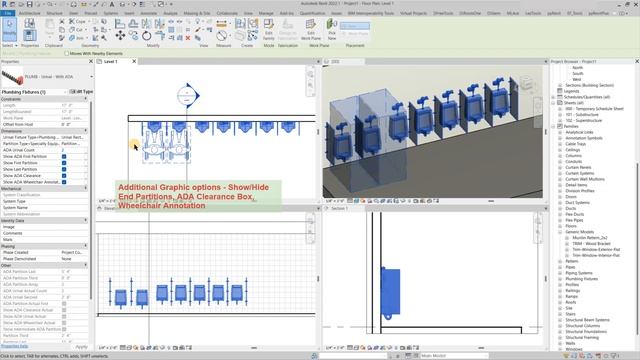Screen dimensions: 640x360
Task: Click the Apply button in Properties
Action: (x=82, y=347)
